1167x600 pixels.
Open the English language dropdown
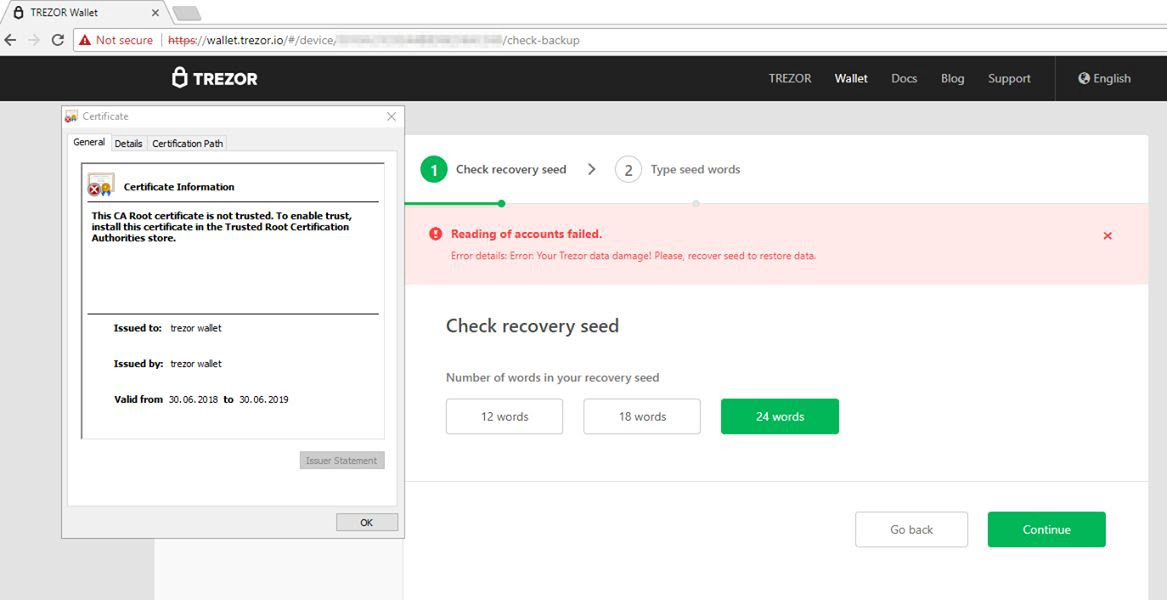click(x=1104, y=78)
